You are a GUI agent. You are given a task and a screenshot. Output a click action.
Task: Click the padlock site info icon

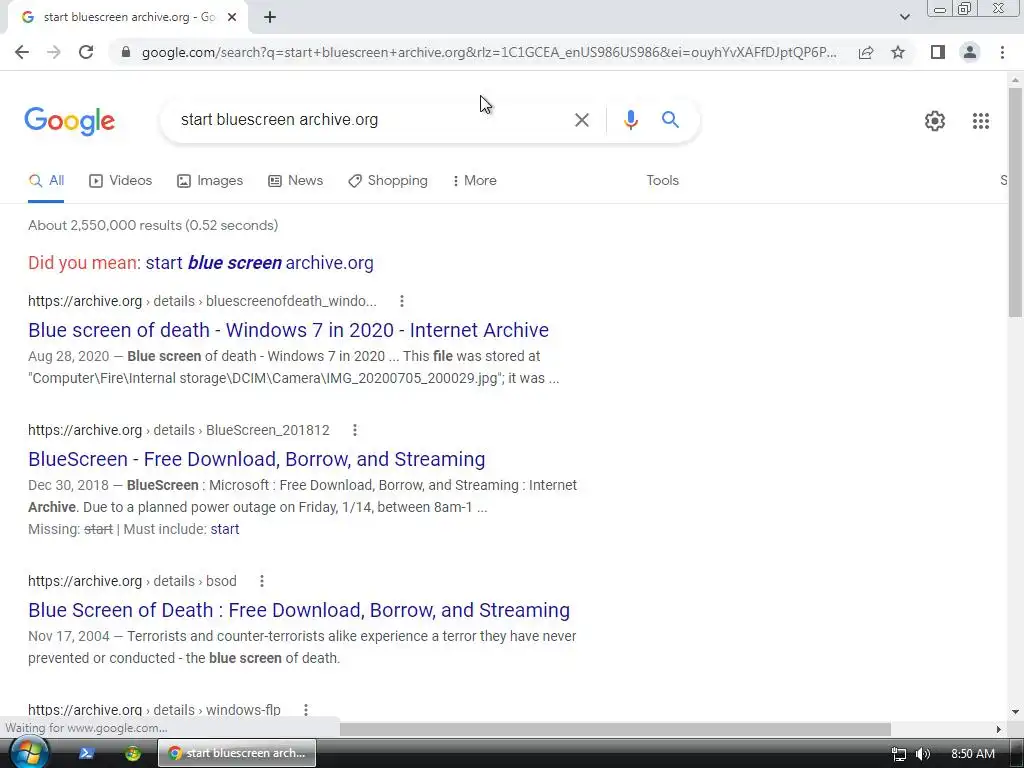click(x=126, y=52)
